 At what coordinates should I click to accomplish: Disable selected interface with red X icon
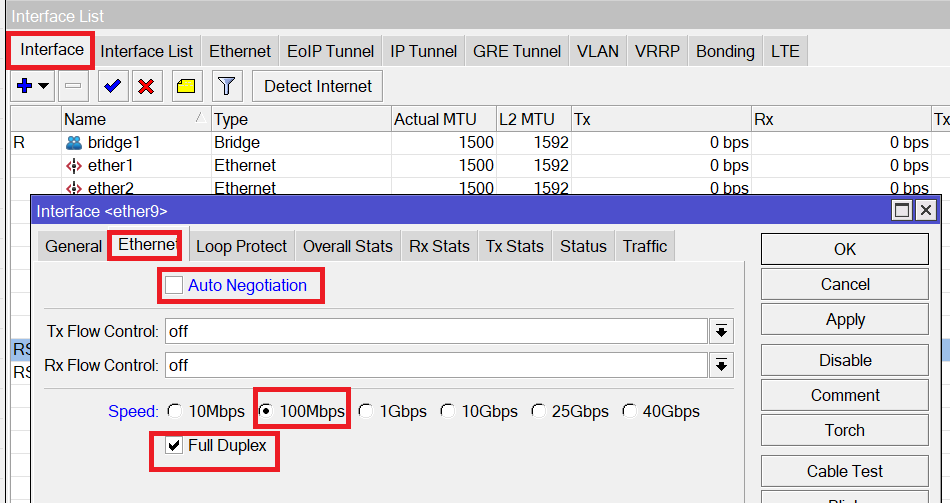coord(146,86)
